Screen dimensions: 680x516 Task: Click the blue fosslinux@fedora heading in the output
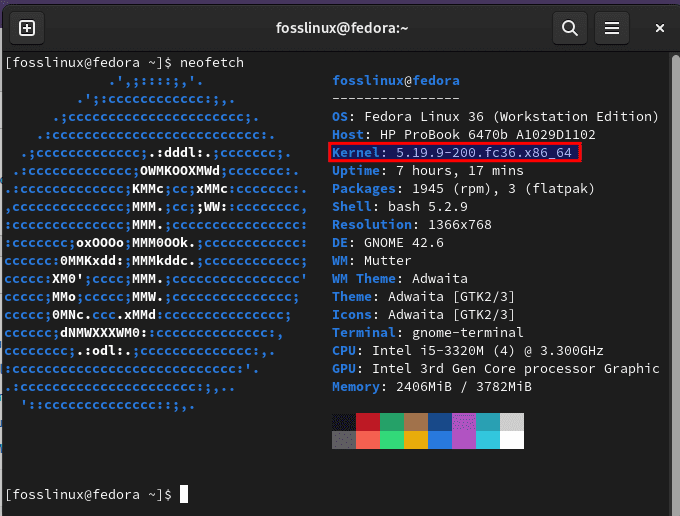click(396, 81)
